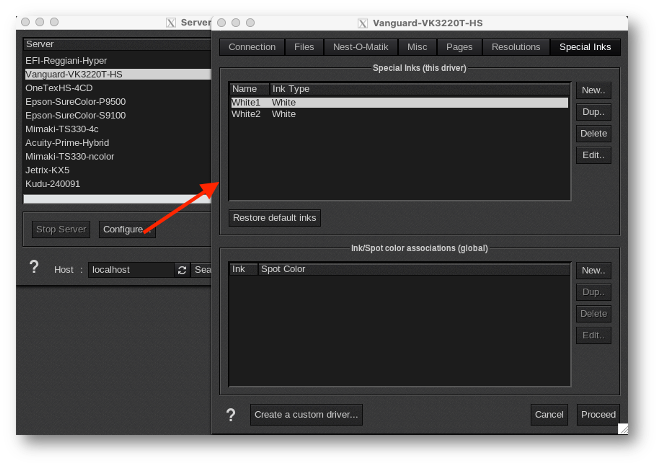Select Kudu-240091 in server list
This screenshot has height=466, width=659.
pyautogui.click(x=117, y=184)
